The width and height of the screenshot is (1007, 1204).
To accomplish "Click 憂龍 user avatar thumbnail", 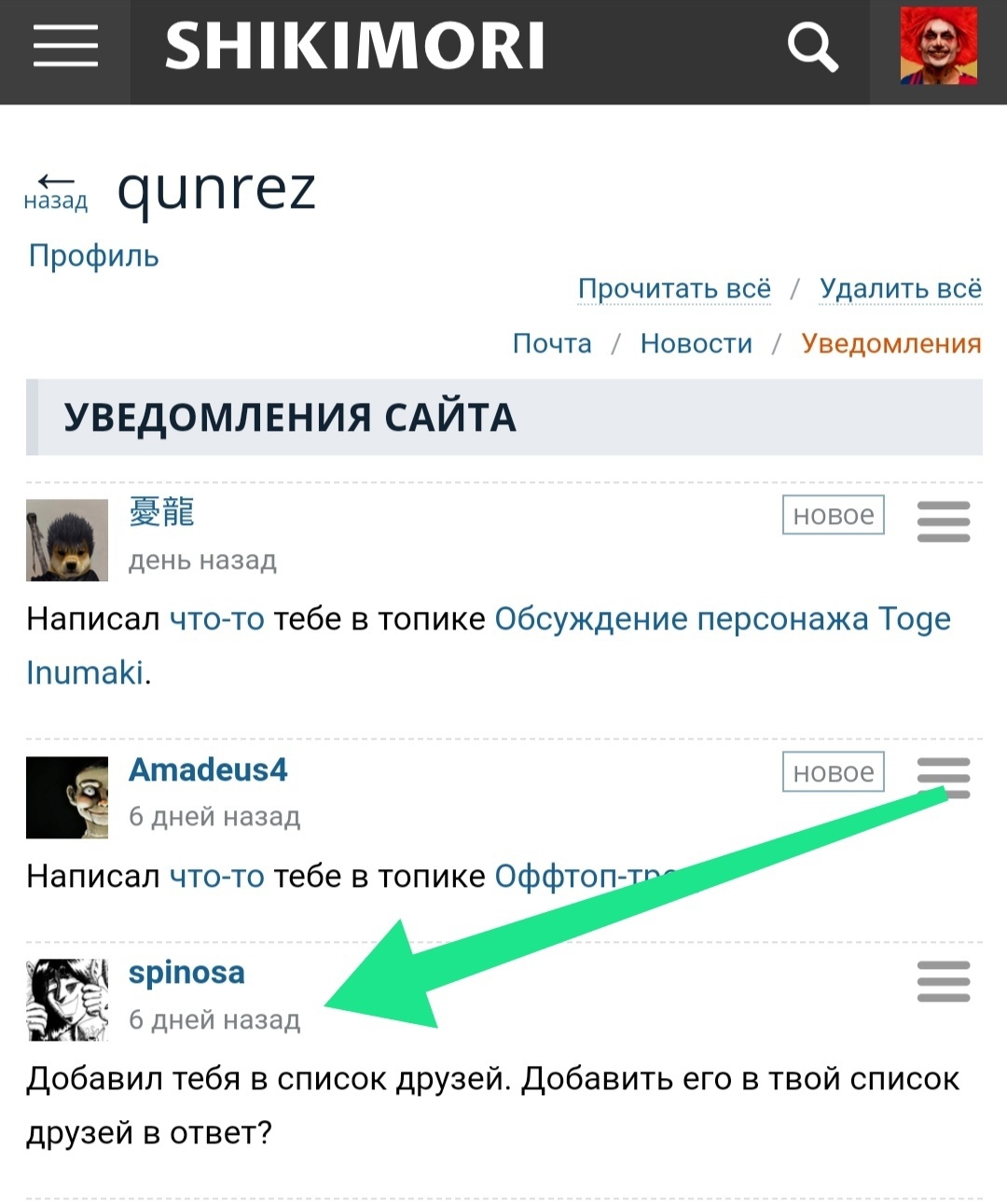I will coord(67,540).
